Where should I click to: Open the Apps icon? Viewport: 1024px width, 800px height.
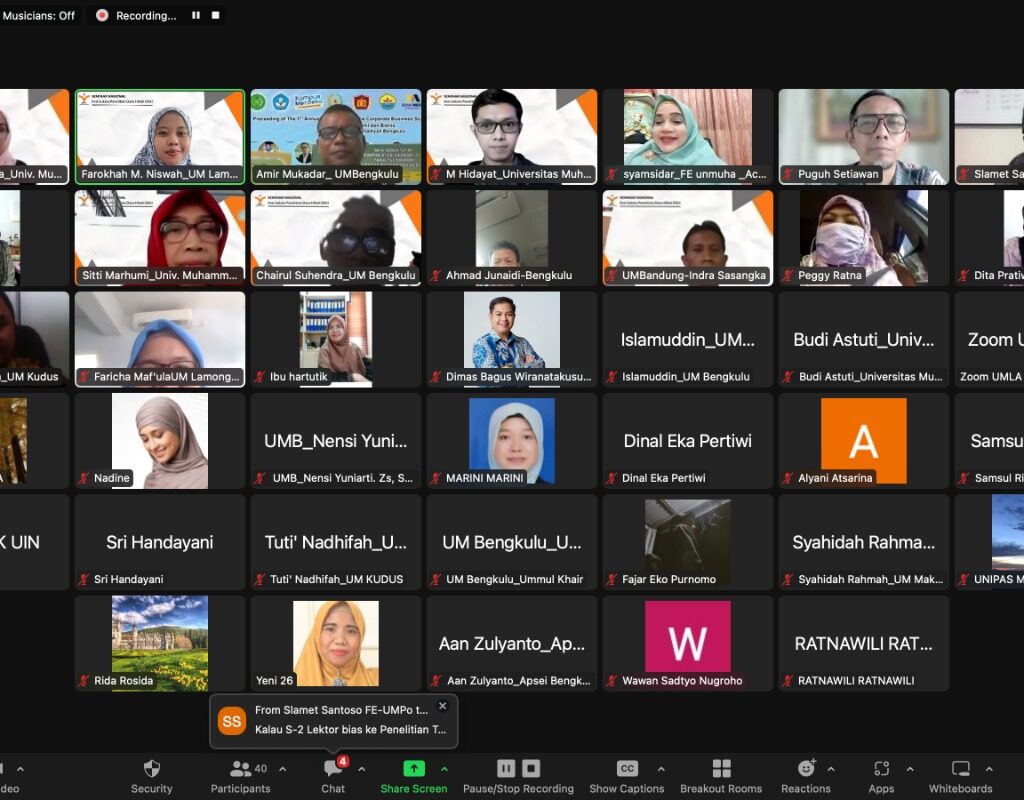tap(881, 769)
